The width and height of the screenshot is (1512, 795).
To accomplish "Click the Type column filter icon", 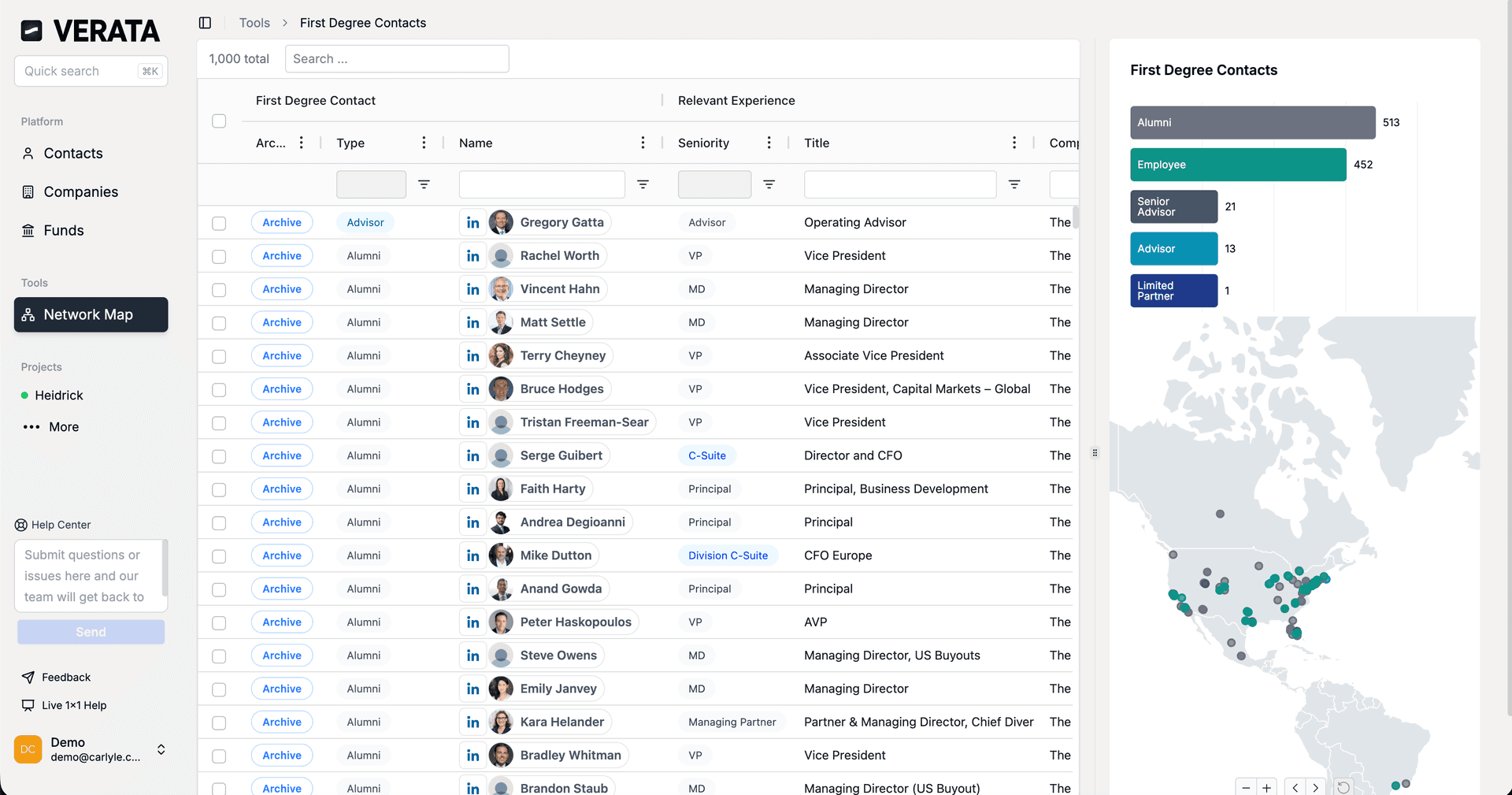I will click(424, 184).
